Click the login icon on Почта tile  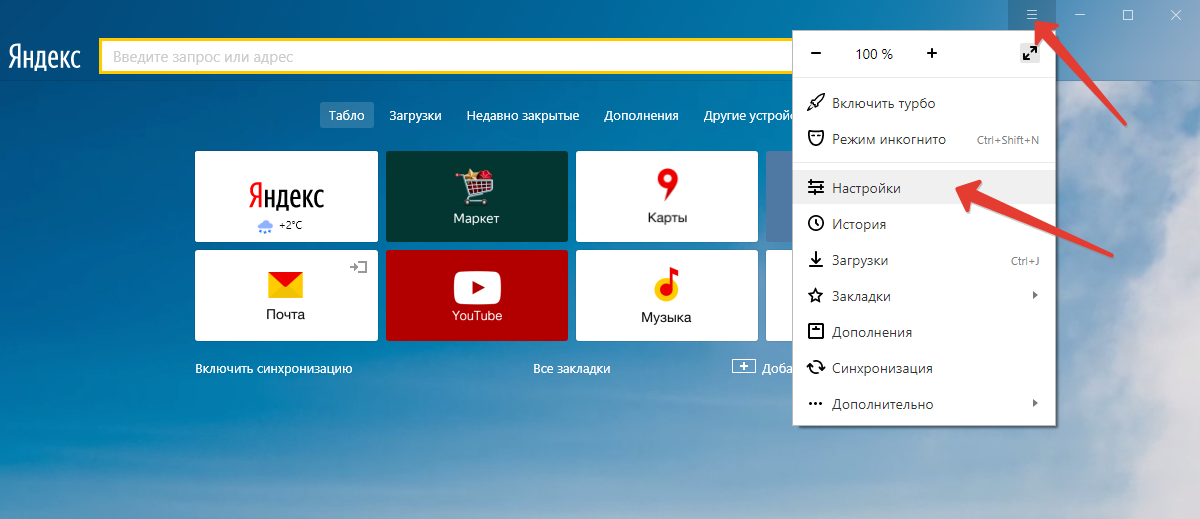click(358, 267)
